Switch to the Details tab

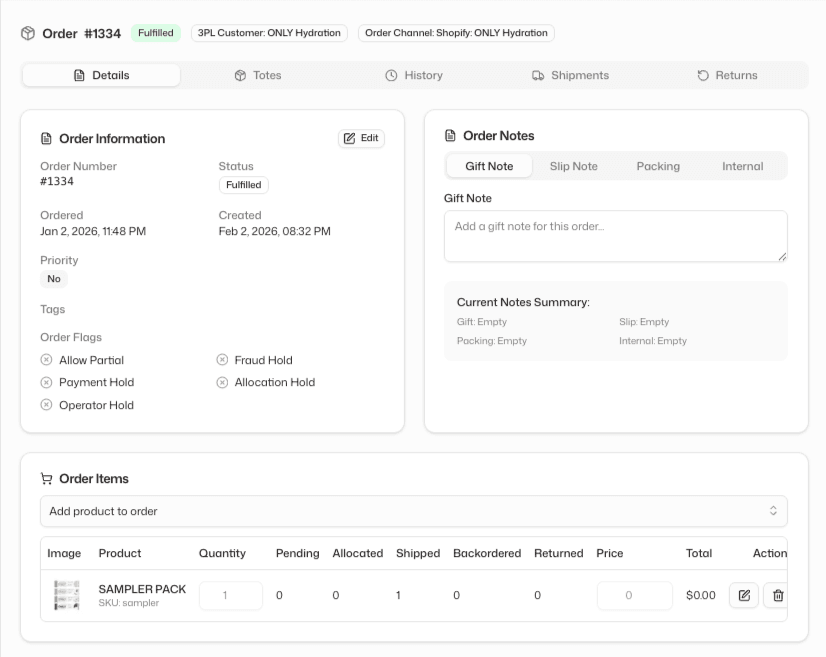click(x=101, y=75)
